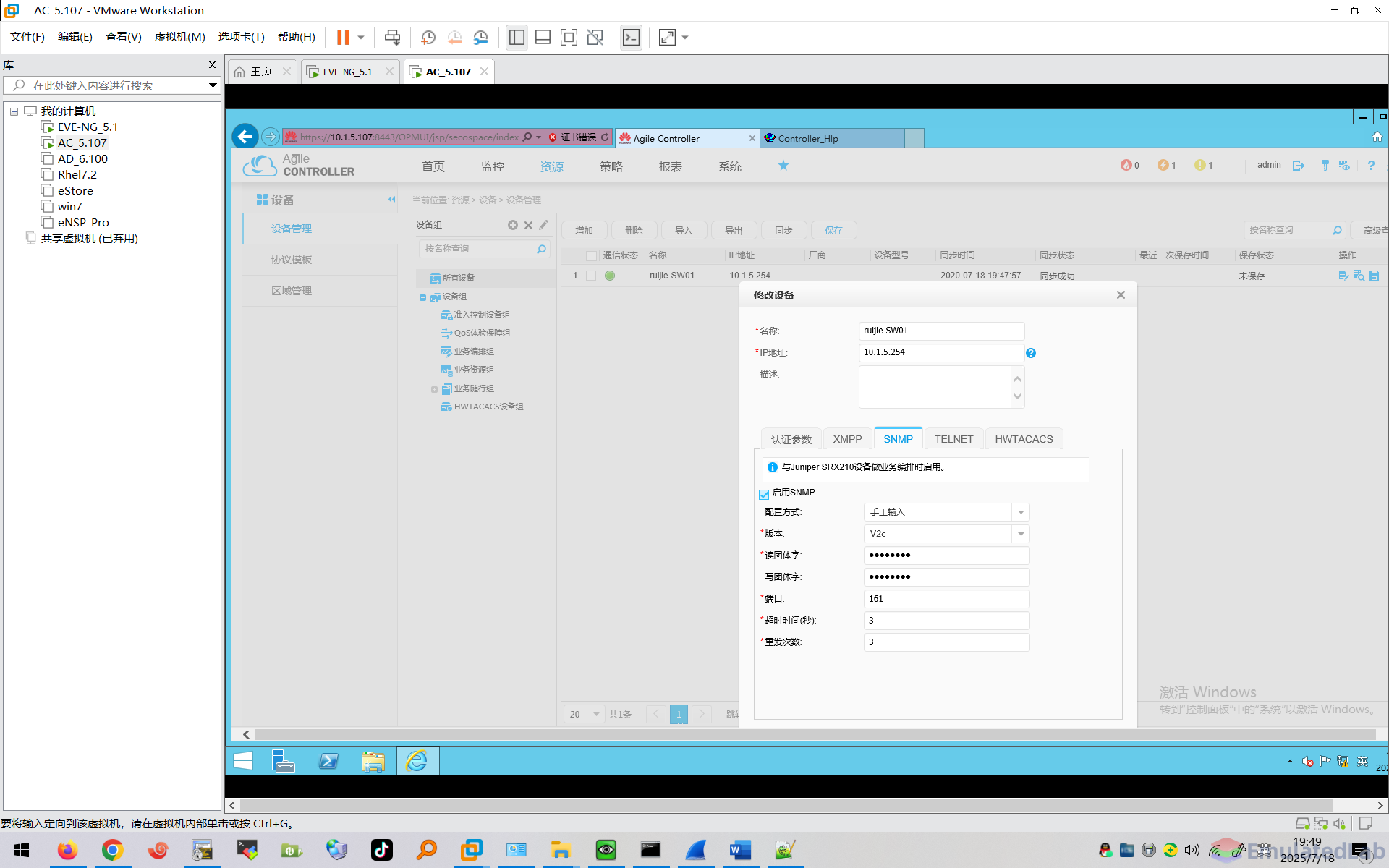
Task: Click the IP address help icon
Action: [1031, 353]
